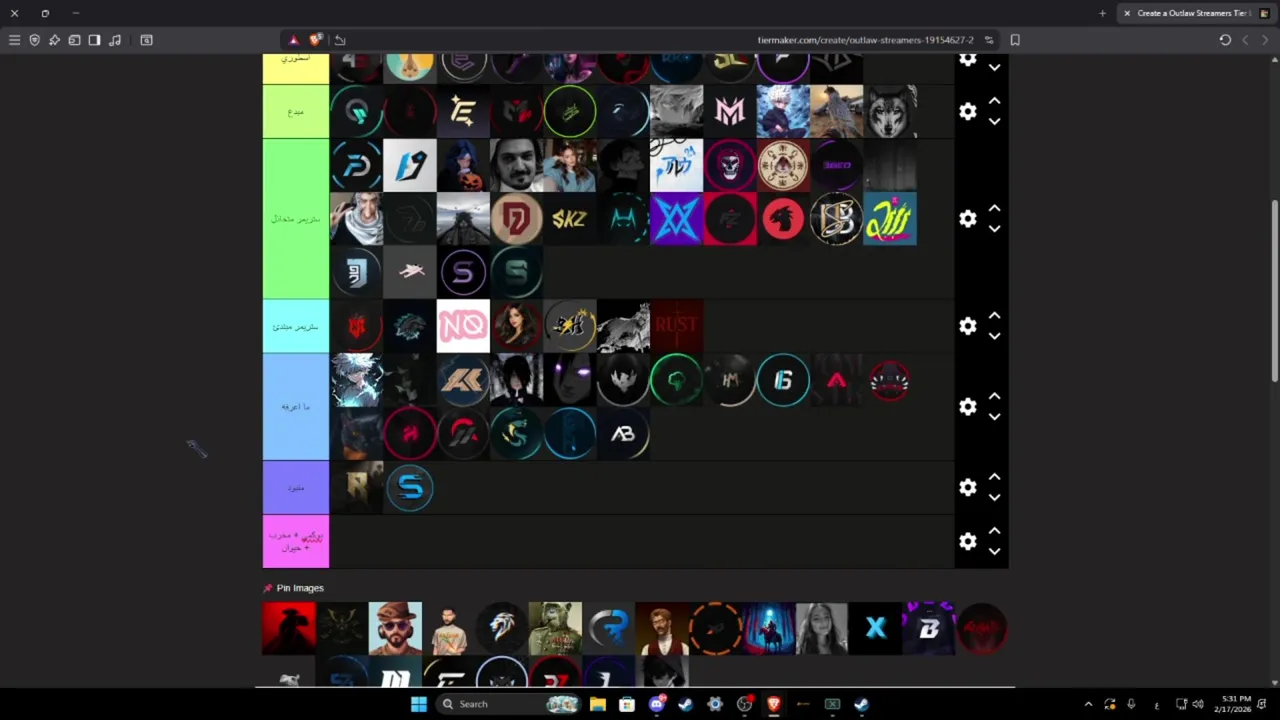Open Brave main menu hamburger icon
The height and width of the screenshot is (720, 1280).
point(14,40)
